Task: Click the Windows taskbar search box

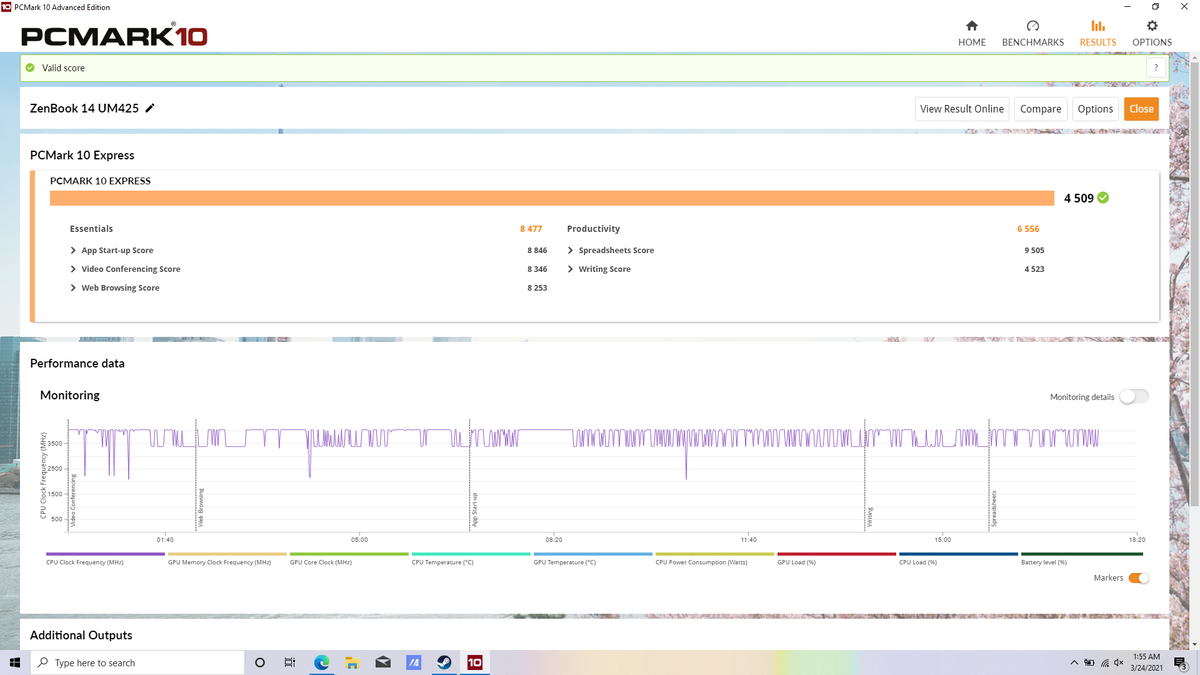Action: [136, 662]
